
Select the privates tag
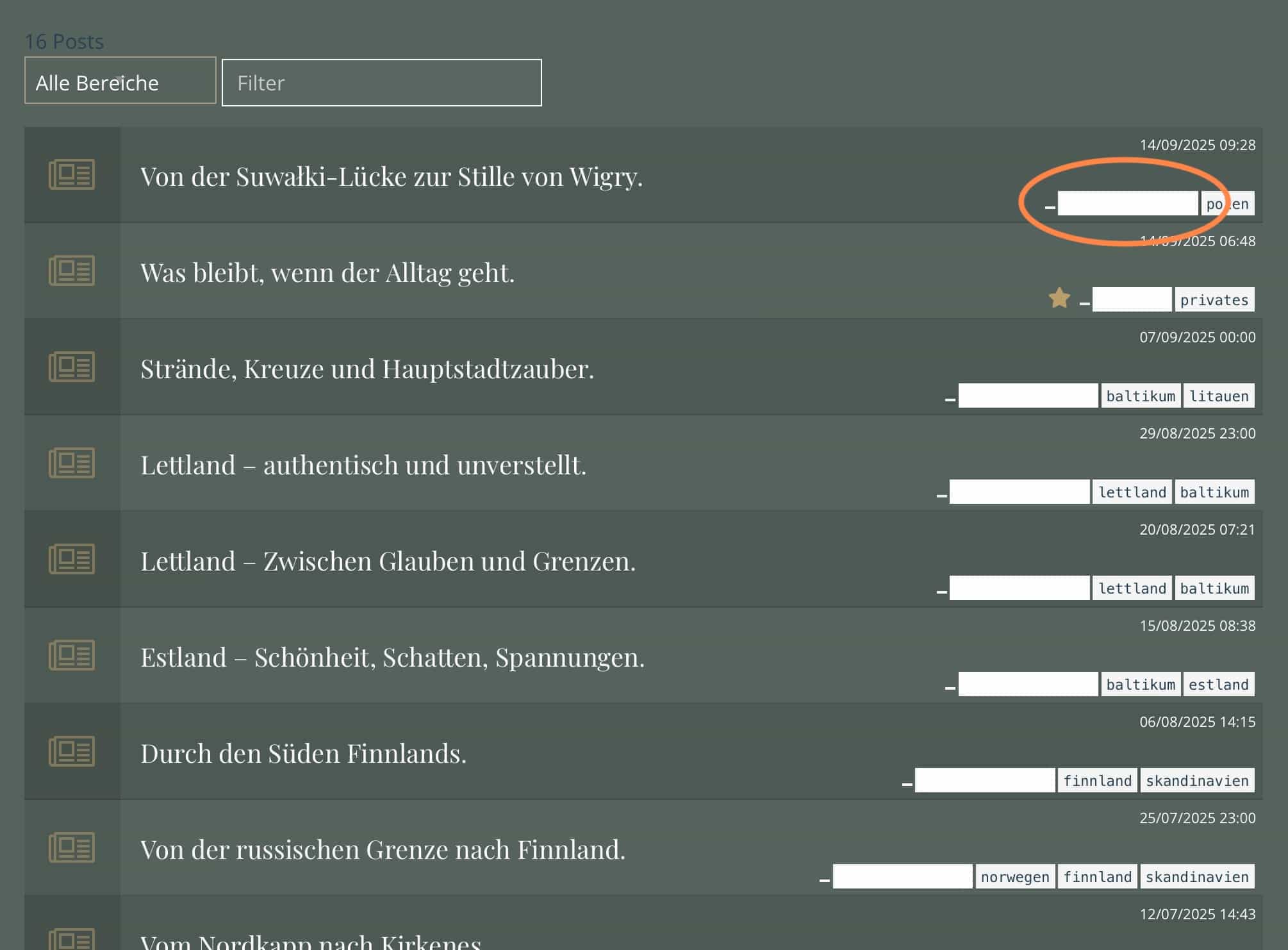1214,299
